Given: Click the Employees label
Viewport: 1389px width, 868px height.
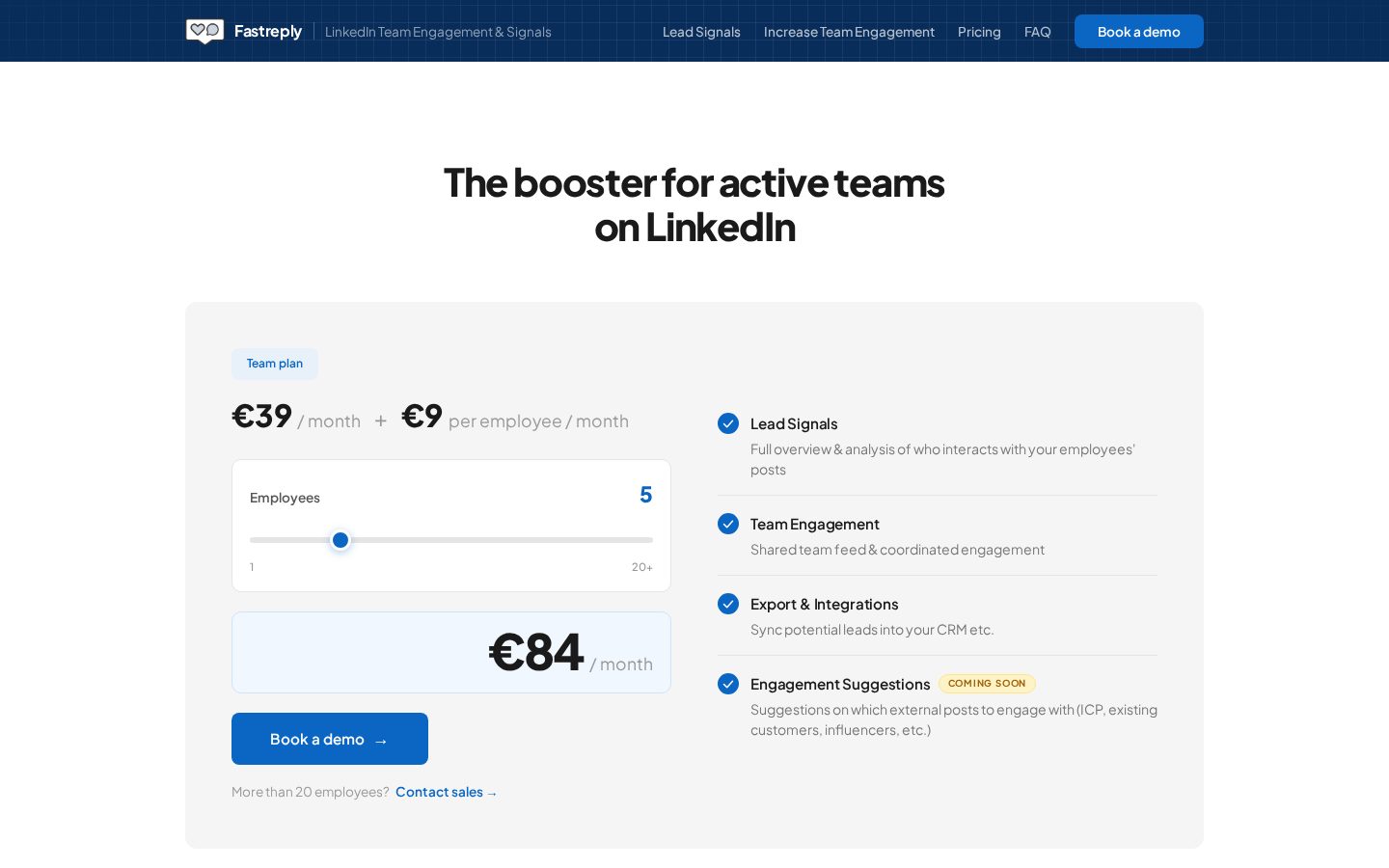Looking at the screenshot, I should [x=285, y=498].
